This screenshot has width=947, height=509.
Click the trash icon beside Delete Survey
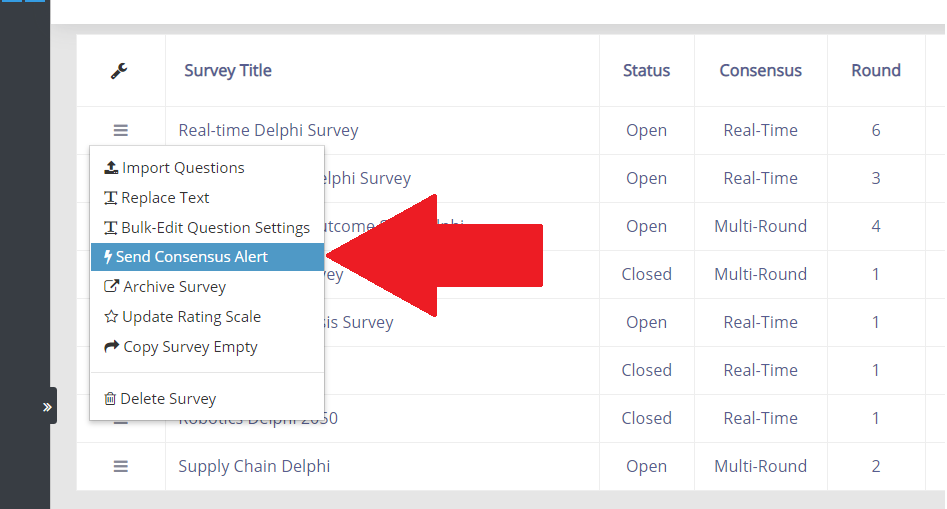pos(110,399)
